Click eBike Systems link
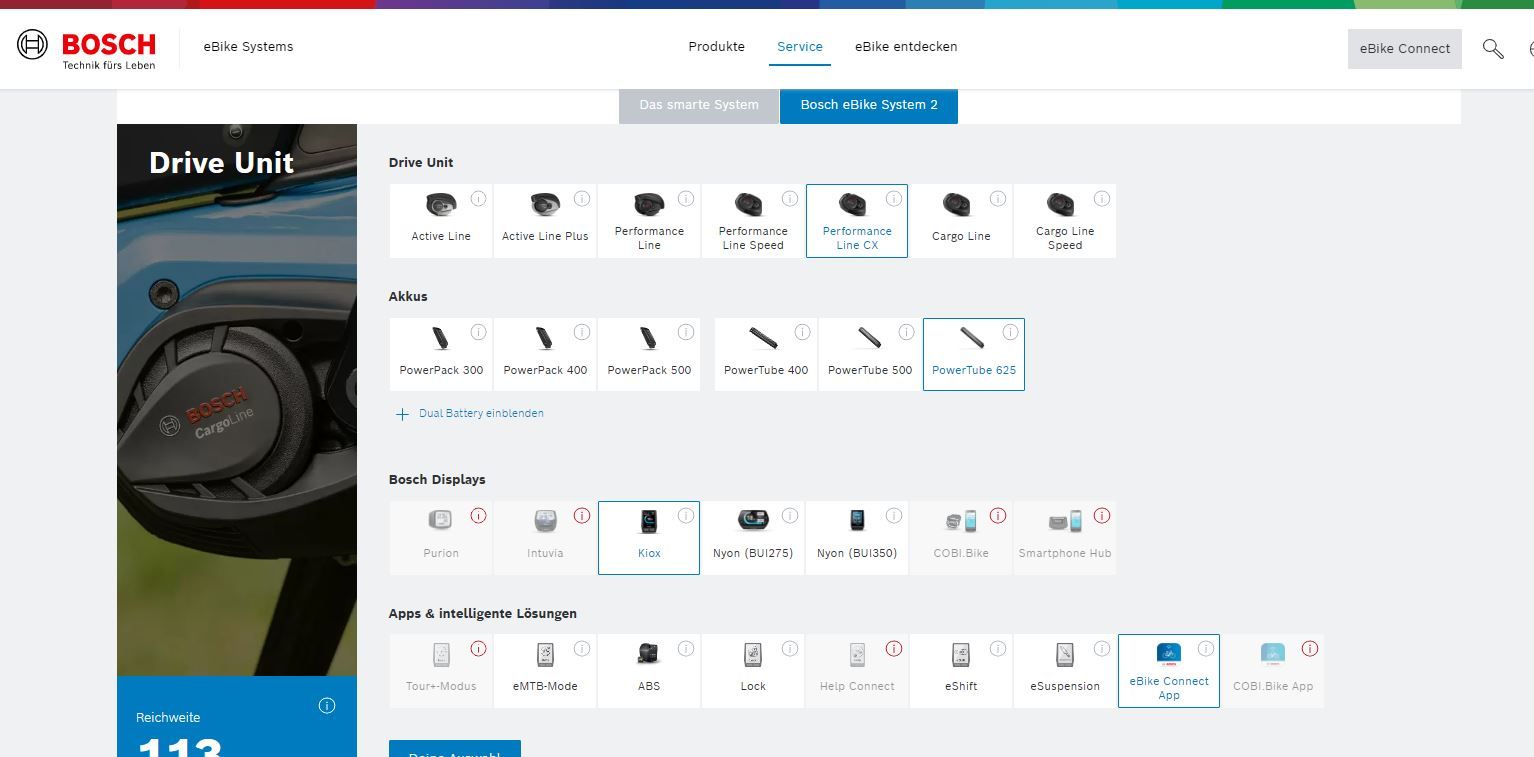The height and width of the screenshot is (757, 1534). coord(248,47)
